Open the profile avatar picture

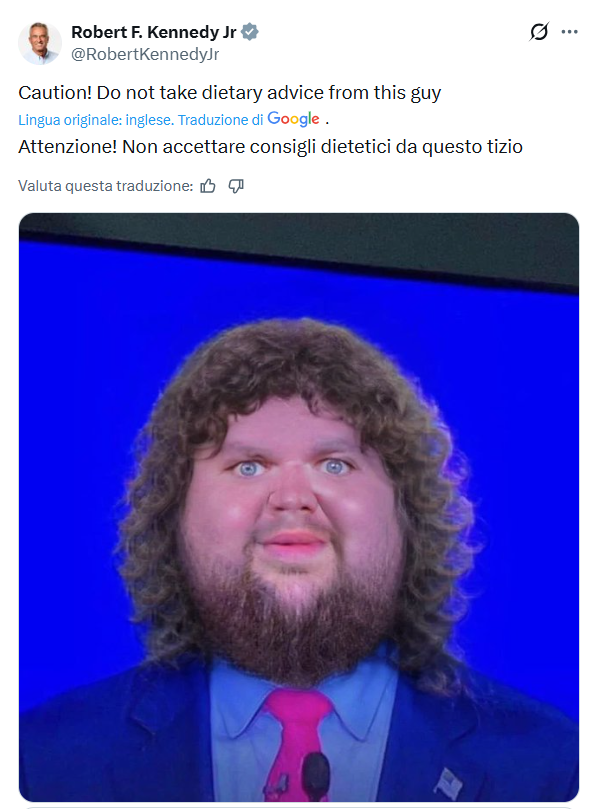click(40, 43)
